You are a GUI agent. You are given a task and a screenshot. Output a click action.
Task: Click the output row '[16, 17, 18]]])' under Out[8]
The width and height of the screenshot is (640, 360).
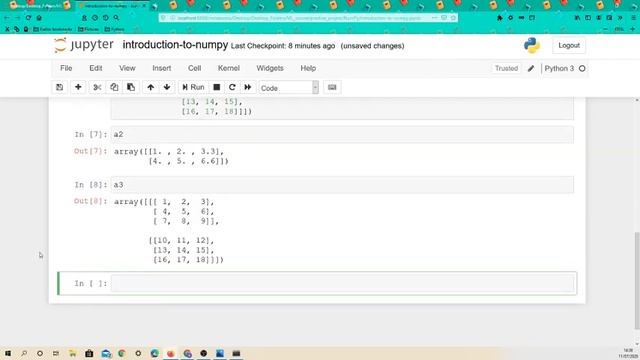click(x=188, y=260)
